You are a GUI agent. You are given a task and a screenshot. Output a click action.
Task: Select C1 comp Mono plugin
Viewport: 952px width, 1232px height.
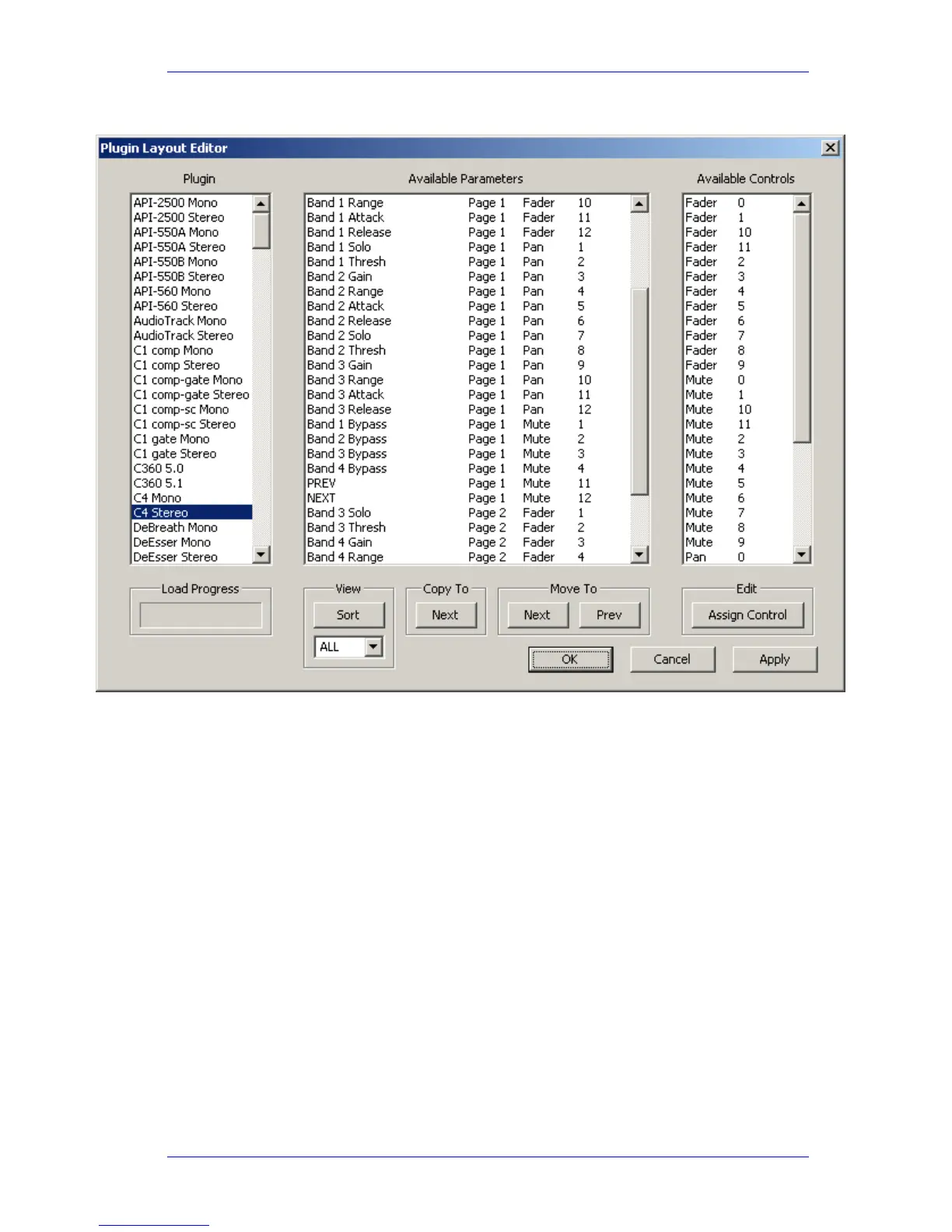(192, 351)
